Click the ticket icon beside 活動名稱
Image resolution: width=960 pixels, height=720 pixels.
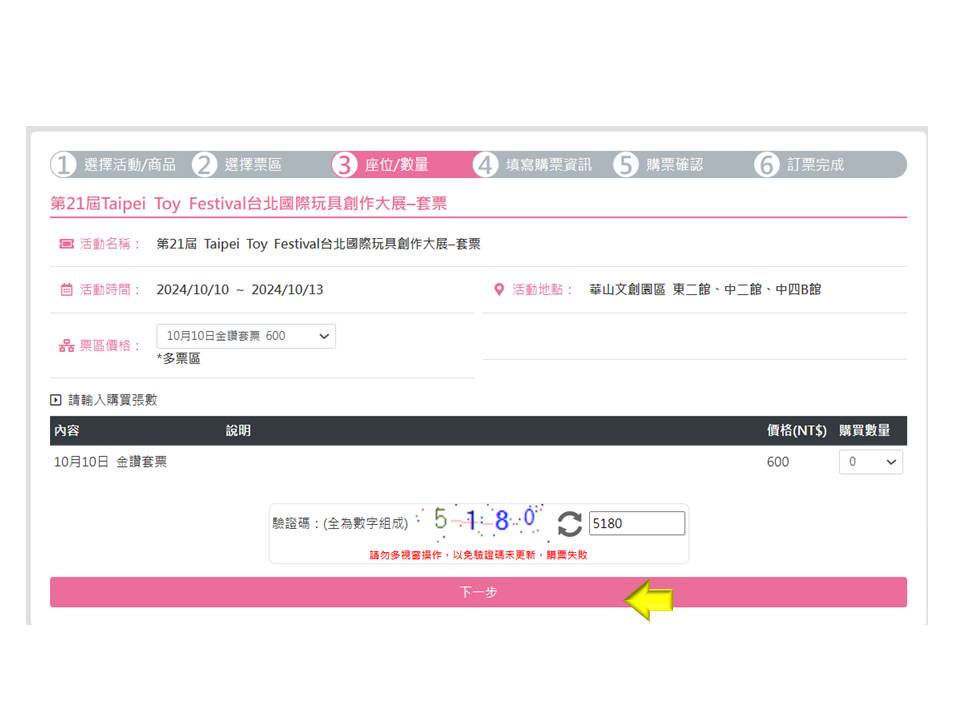point(66,244)
